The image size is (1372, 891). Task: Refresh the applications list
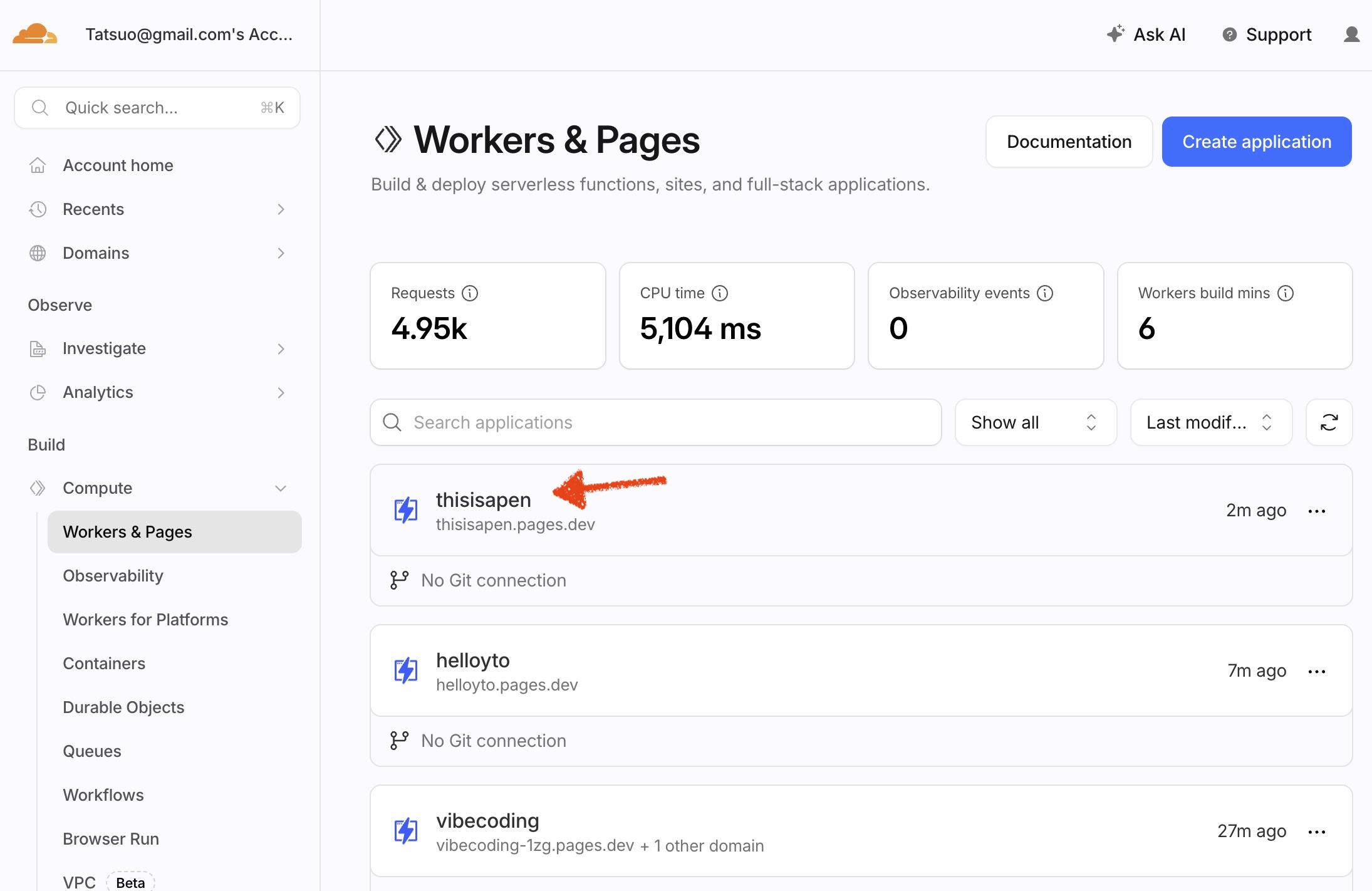(x=1329, y=422)
